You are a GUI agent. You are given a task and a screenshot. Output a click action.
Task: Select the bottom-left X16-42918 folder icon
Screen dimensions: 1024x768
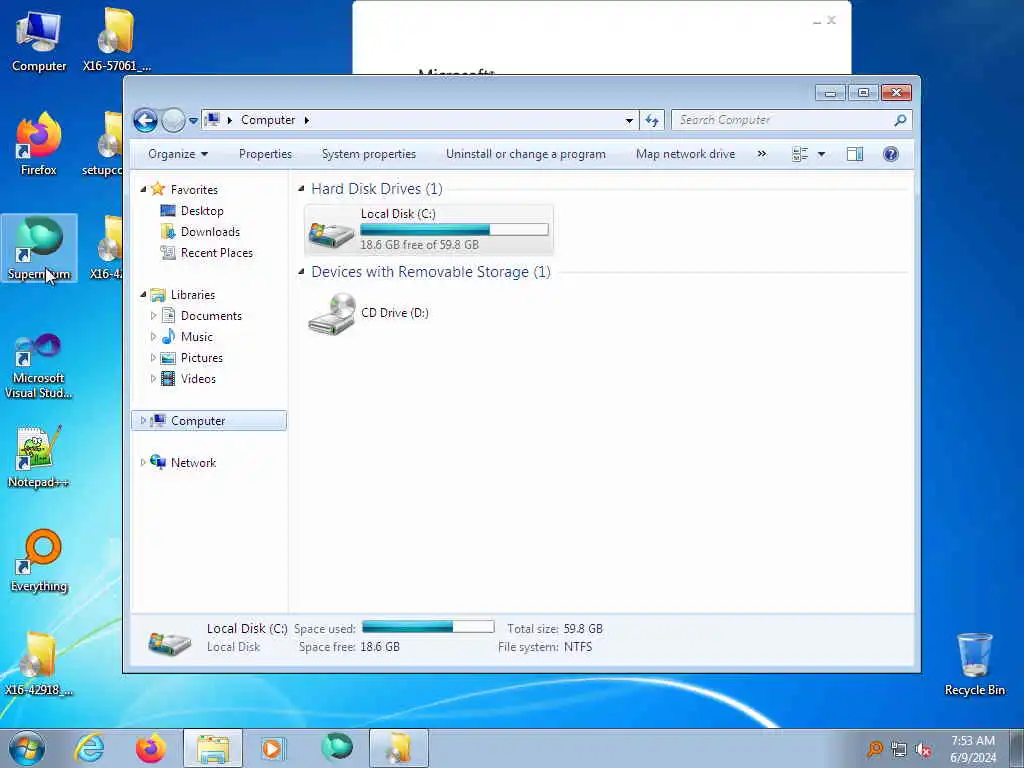[39, 664]
